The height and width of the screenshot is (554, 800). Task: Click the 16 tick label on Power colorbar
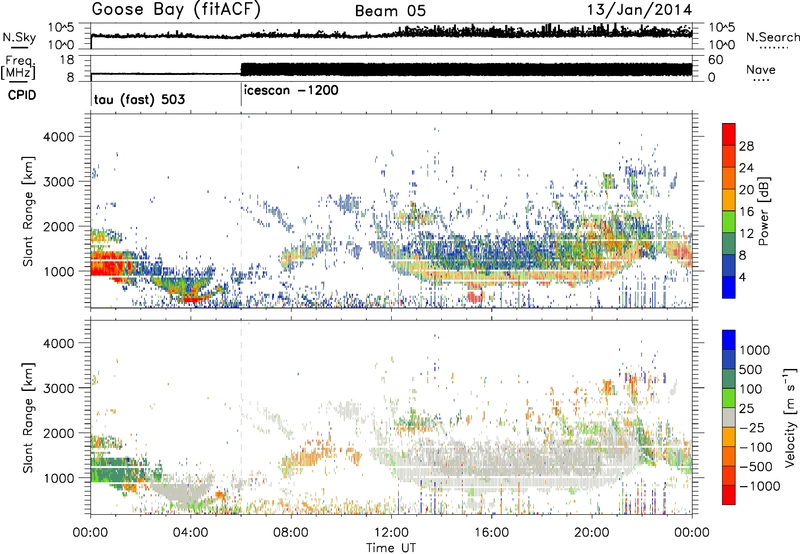click(x=746, y=212)
